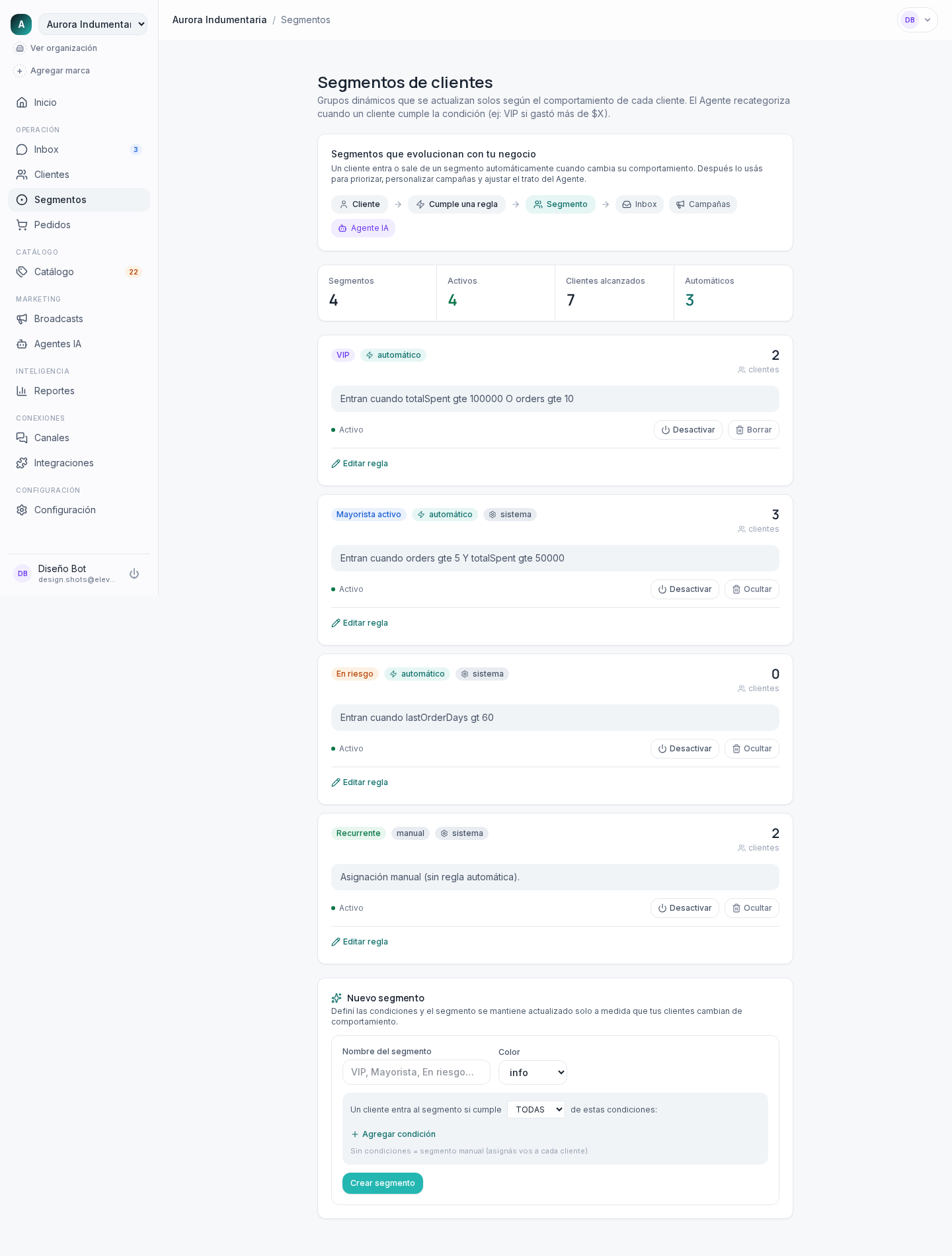Click the Segmentos breadcrumb text
Image resolution: width=952 pixels, height=1256 pixels.
pyautogui.click(x=305, y=20)
